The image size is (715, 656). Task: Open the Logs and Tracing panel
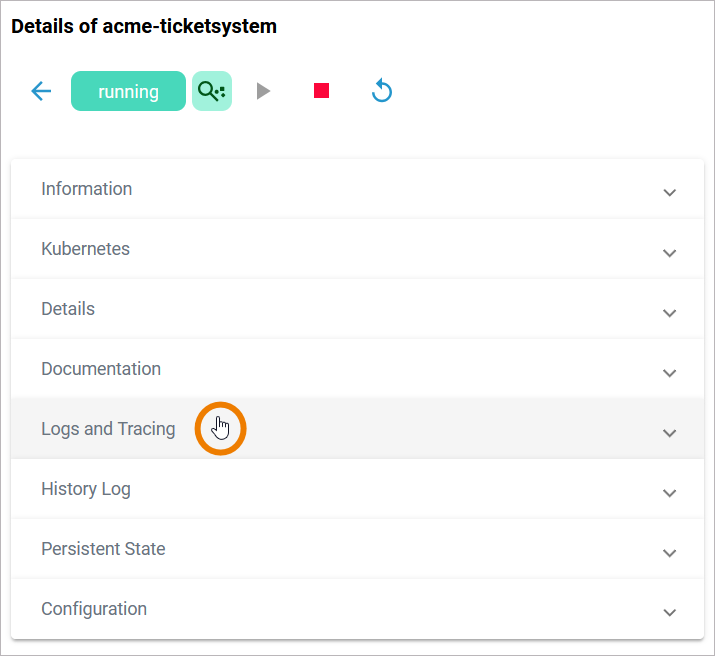108,429
